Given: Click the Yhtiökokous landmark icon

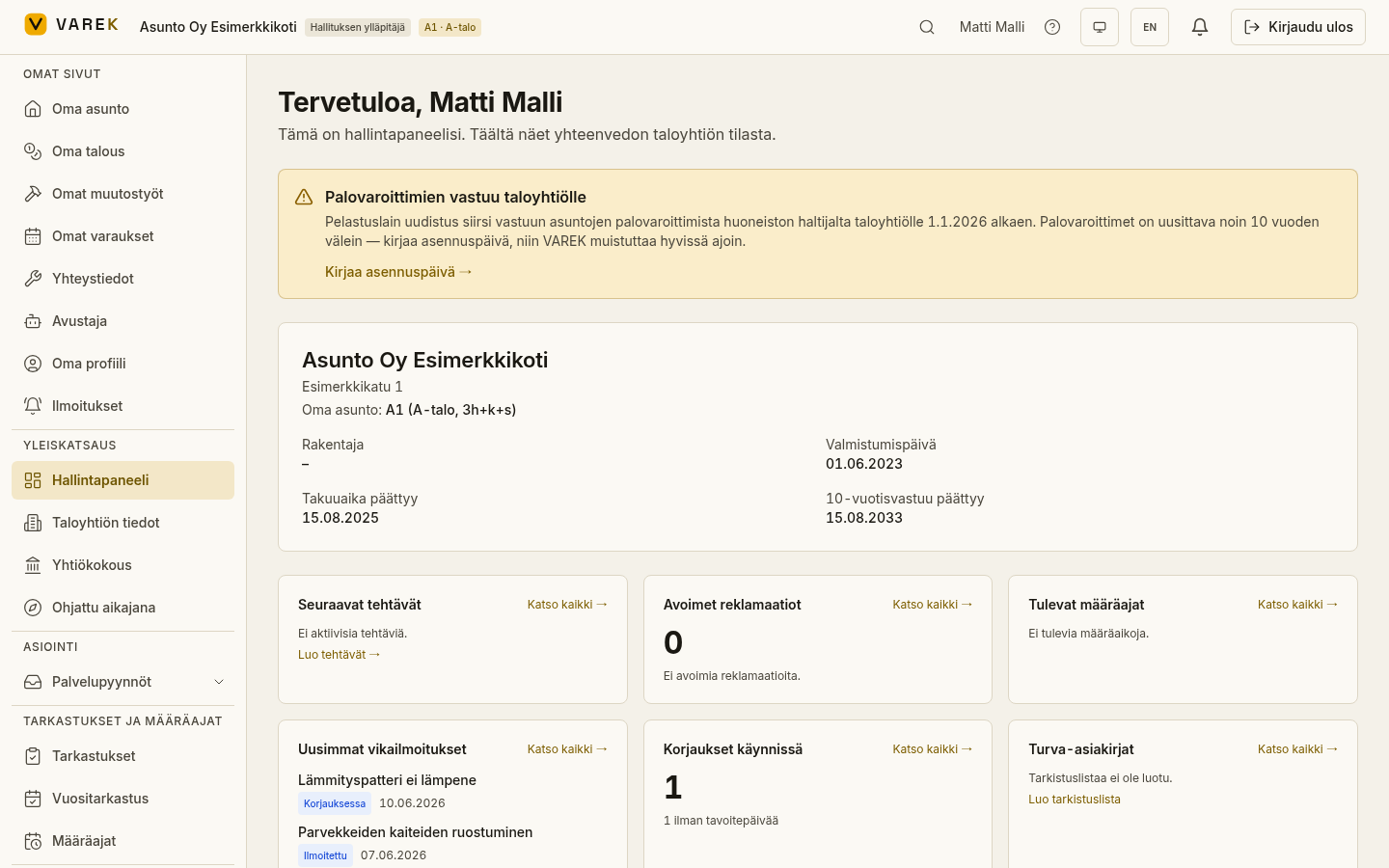Looking at the screenshot, I should click(33, 565).
